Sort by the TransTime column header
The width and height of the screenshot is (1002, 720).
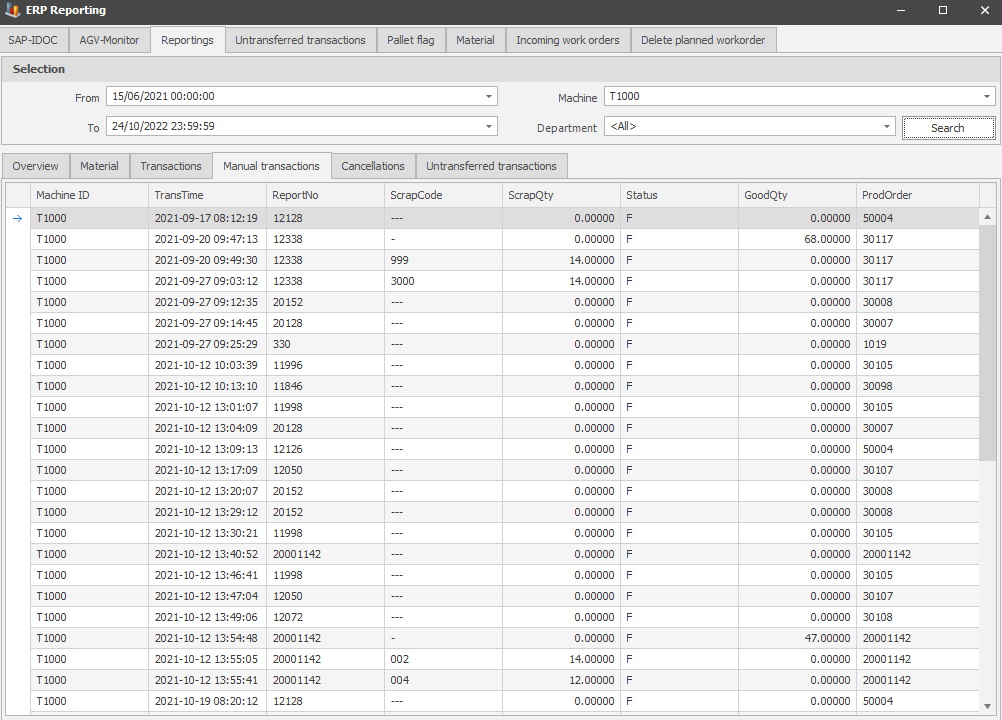(205, 195)
